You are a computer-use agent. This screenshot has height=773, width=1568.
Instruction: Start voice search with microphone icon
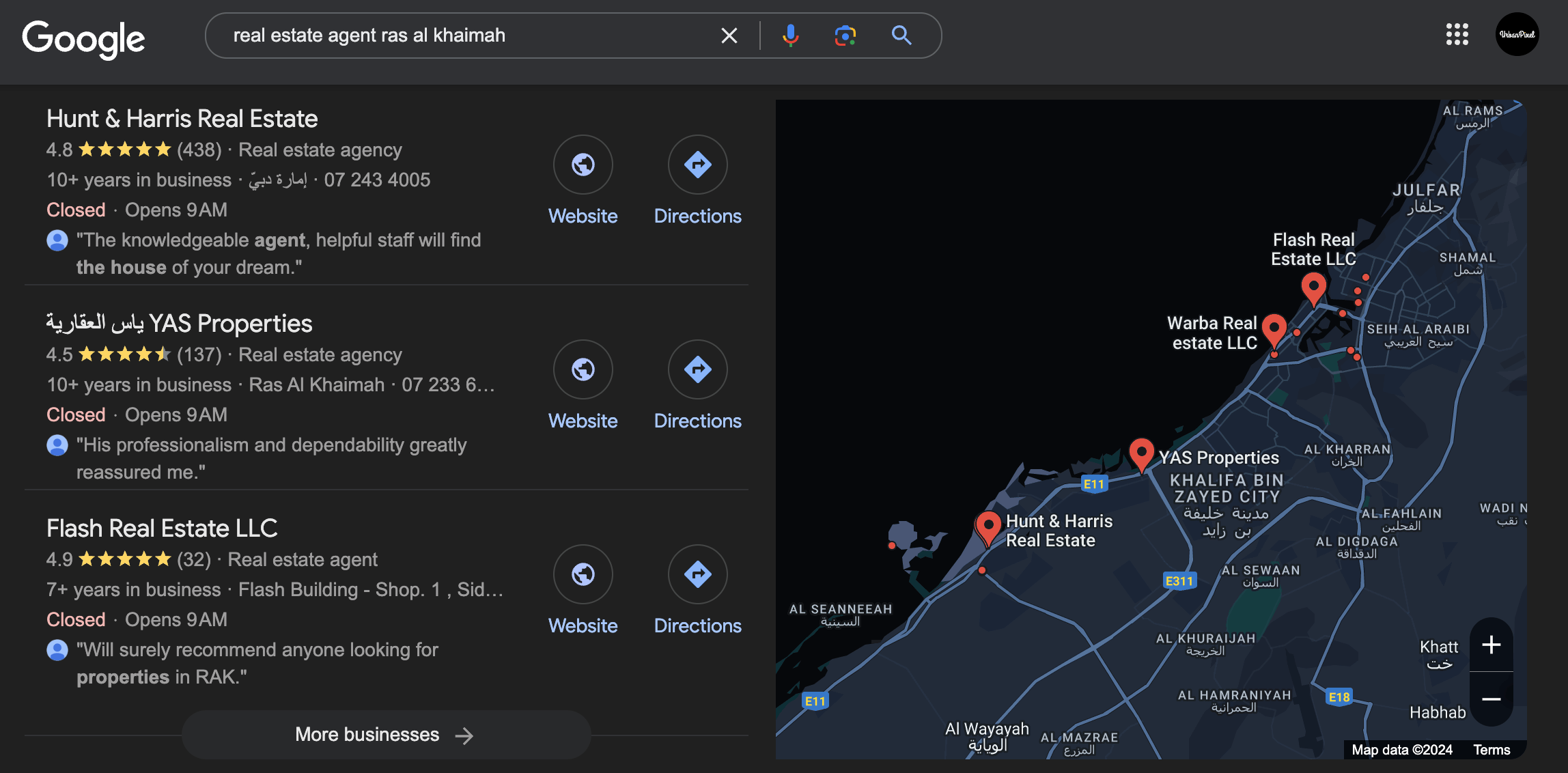coord(791,36)
